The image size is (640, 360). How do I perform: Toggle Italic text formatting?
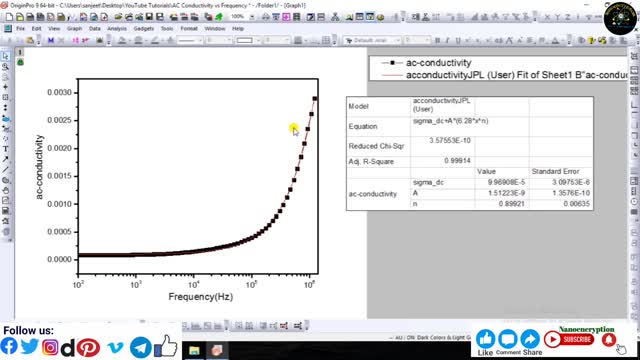pos(447,40)
